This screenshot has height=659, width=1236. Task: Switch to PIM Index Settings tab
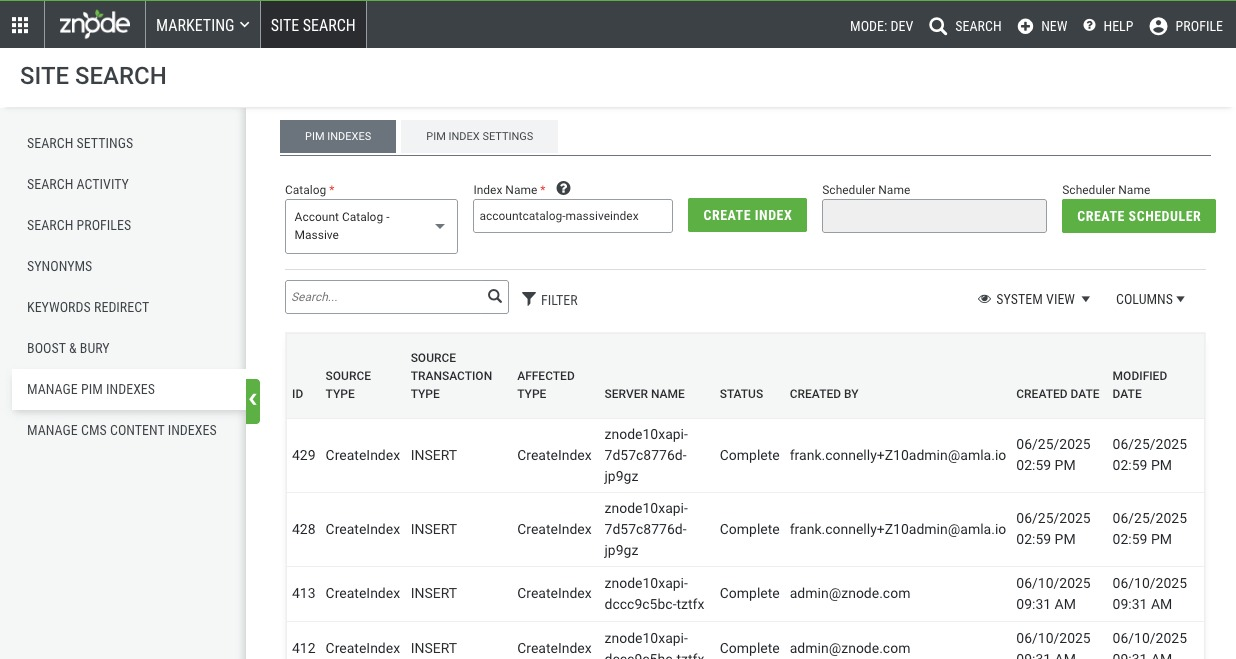coord(480,136)
